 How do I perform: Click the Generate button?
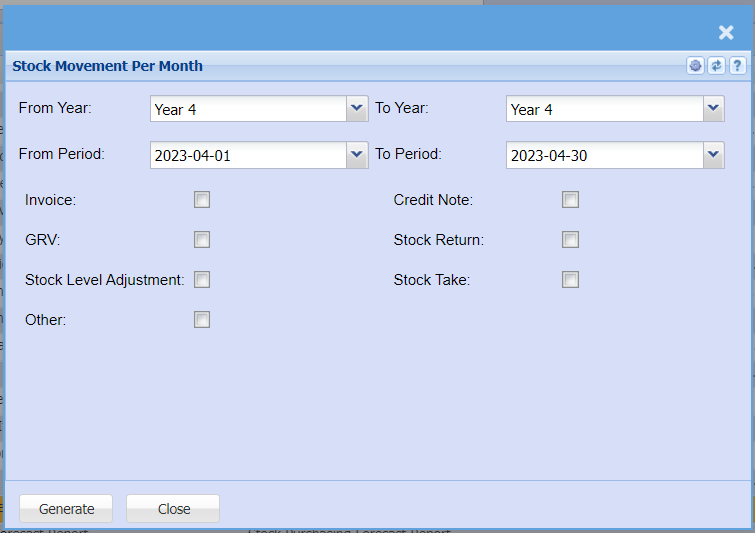coord(66,509)
